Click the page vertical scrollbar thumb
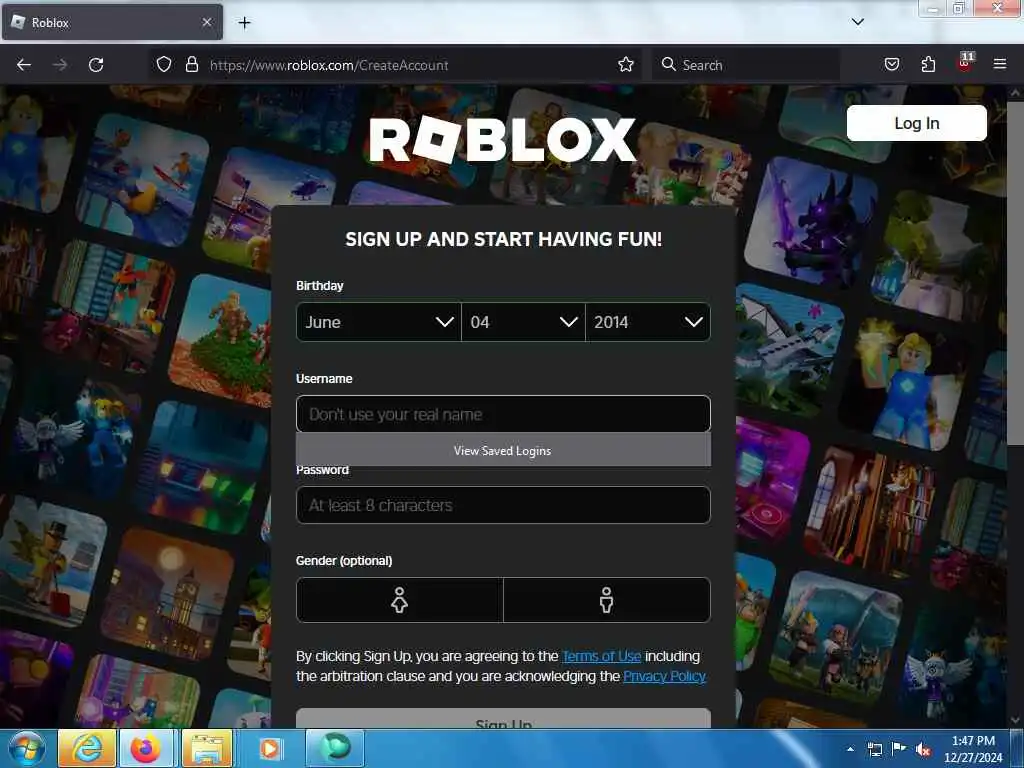 1014,273
